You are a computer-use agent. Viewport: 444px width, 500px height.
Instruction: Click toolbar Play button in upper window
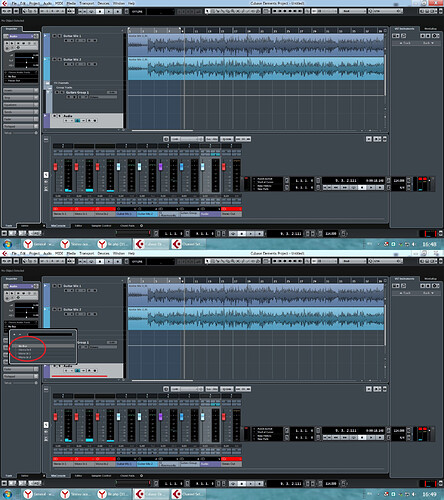[x=109, y=11]
